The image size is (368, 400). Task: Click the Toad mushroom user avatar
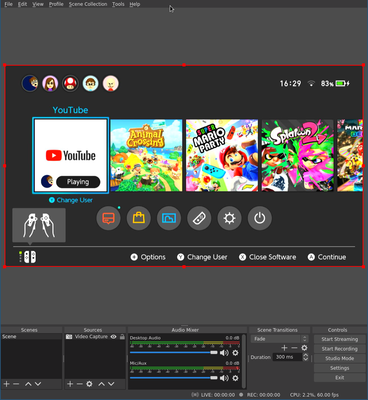point(70,83)
